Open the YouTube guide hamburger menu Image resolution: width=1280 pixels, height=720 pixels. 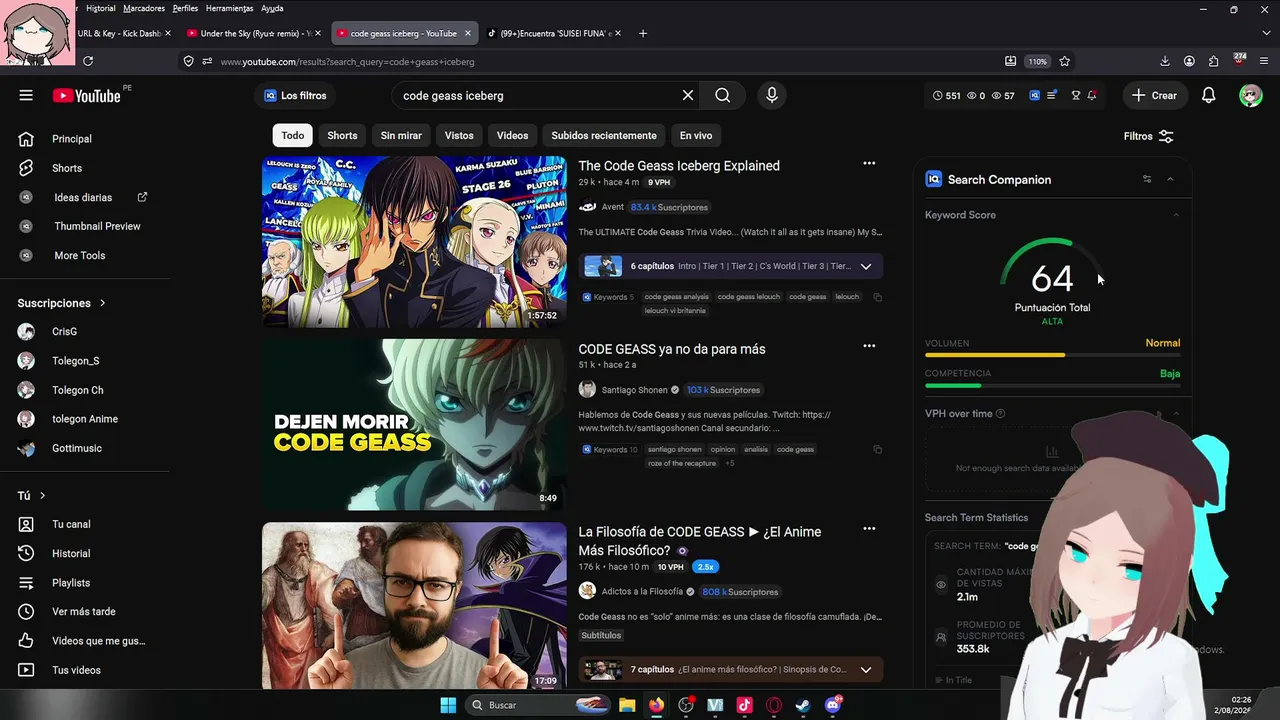[x=26, y=96]
